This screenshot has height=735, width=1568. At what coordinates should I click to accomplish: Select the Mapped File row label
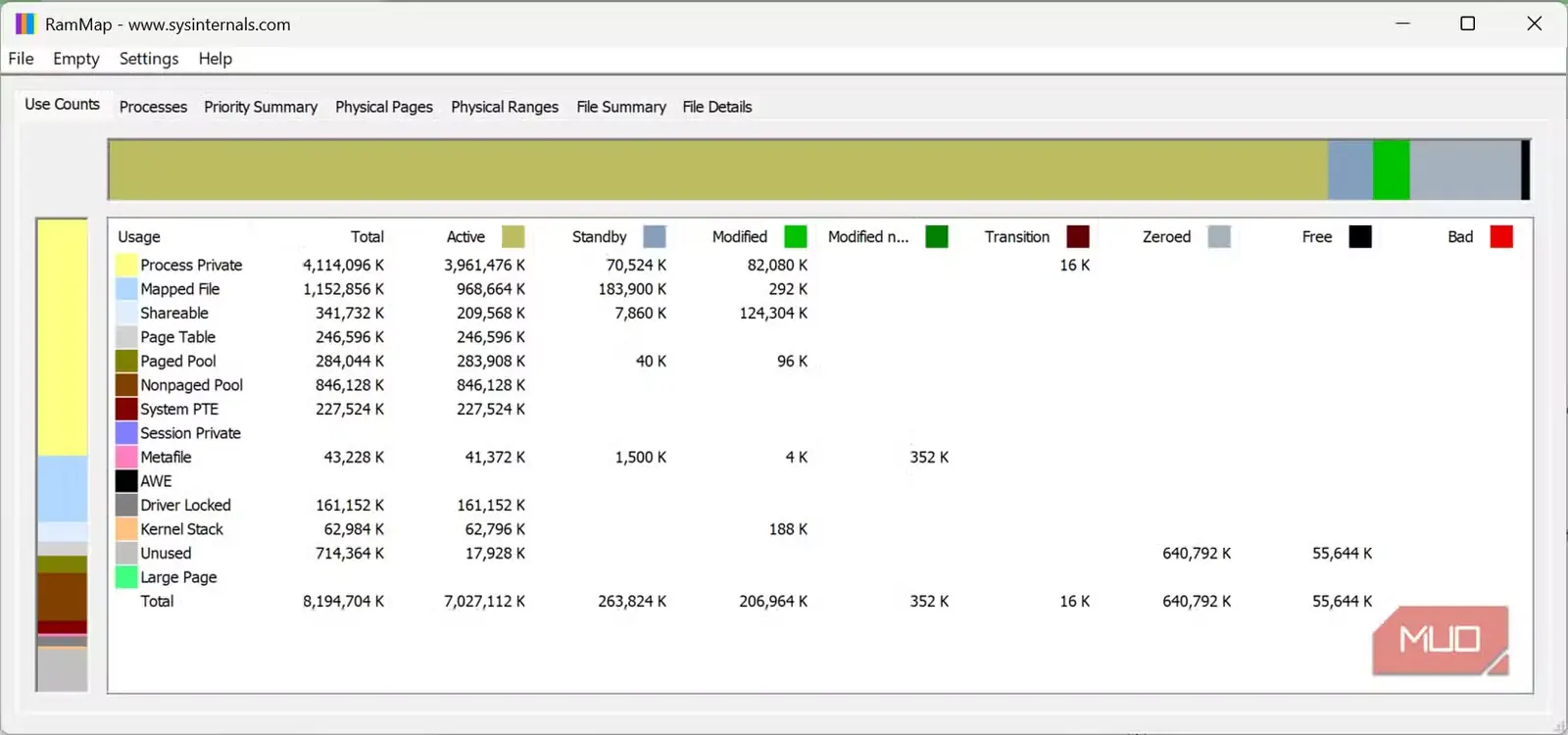[x=180, y=289]
